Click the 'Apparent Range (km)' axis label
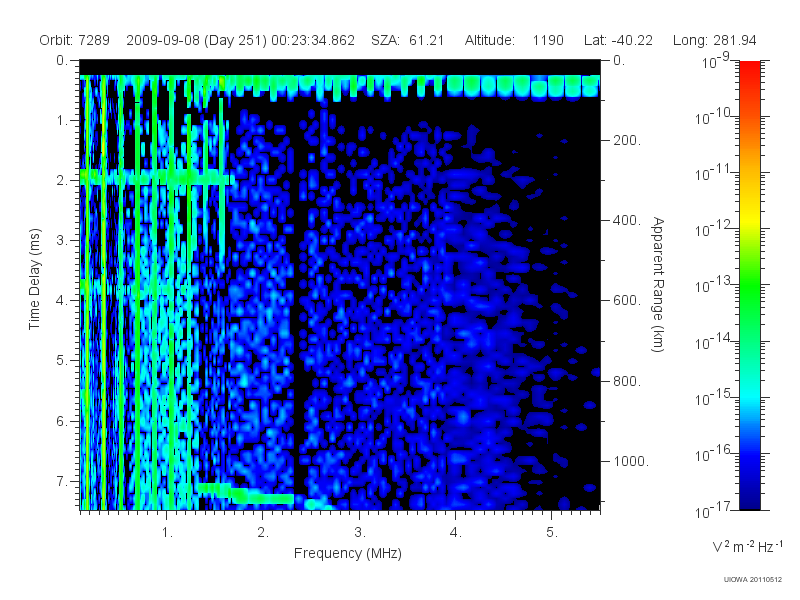This screenshot has height=600, width=800. pyautogui.click(x=658, y=284)
